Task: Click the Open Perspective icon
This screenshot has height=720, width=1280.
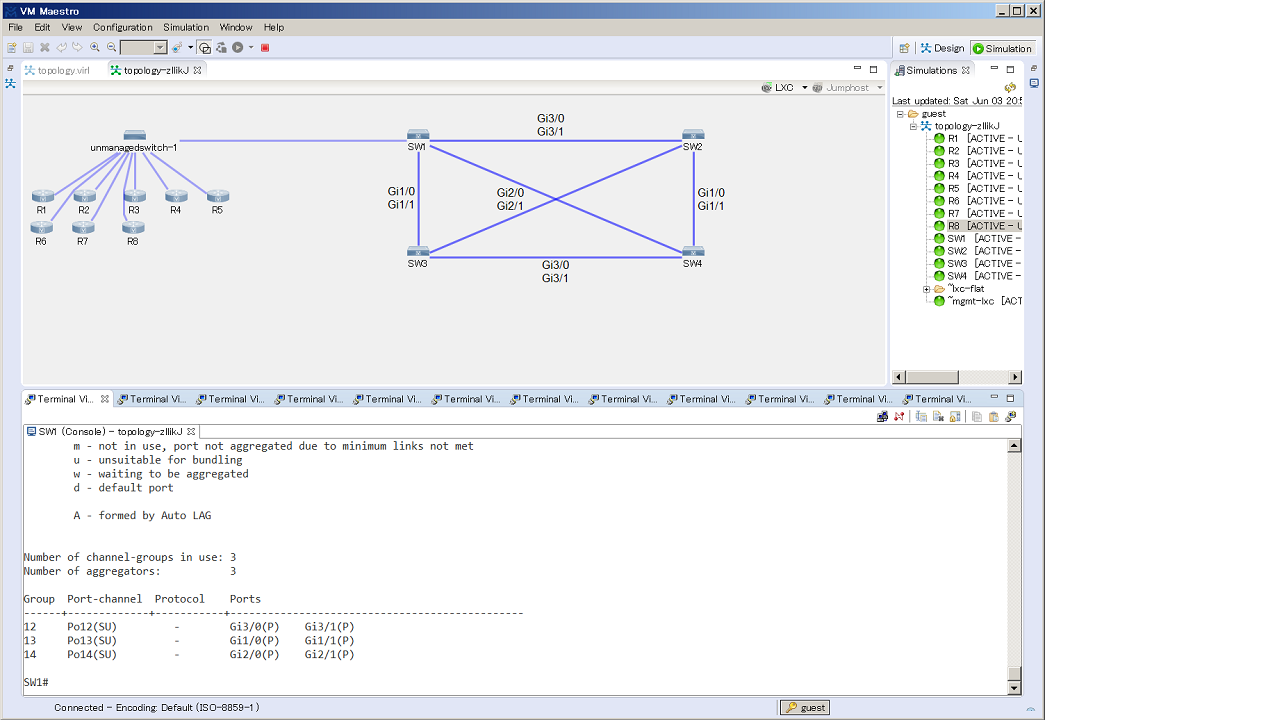Action: 904,48
